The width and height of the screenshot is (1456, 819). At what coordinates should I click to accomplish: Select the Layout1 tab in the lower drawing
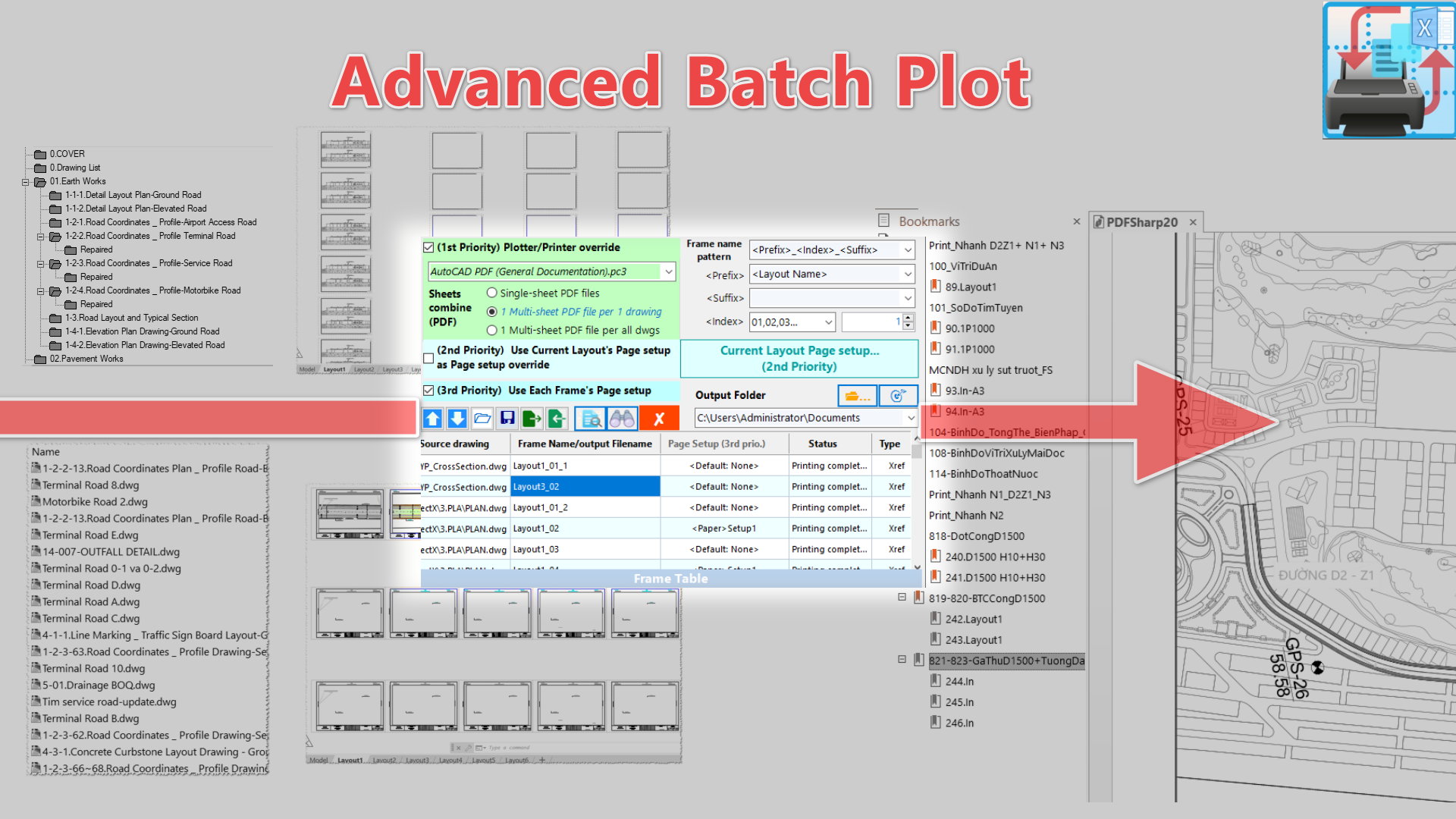point(350,760)
